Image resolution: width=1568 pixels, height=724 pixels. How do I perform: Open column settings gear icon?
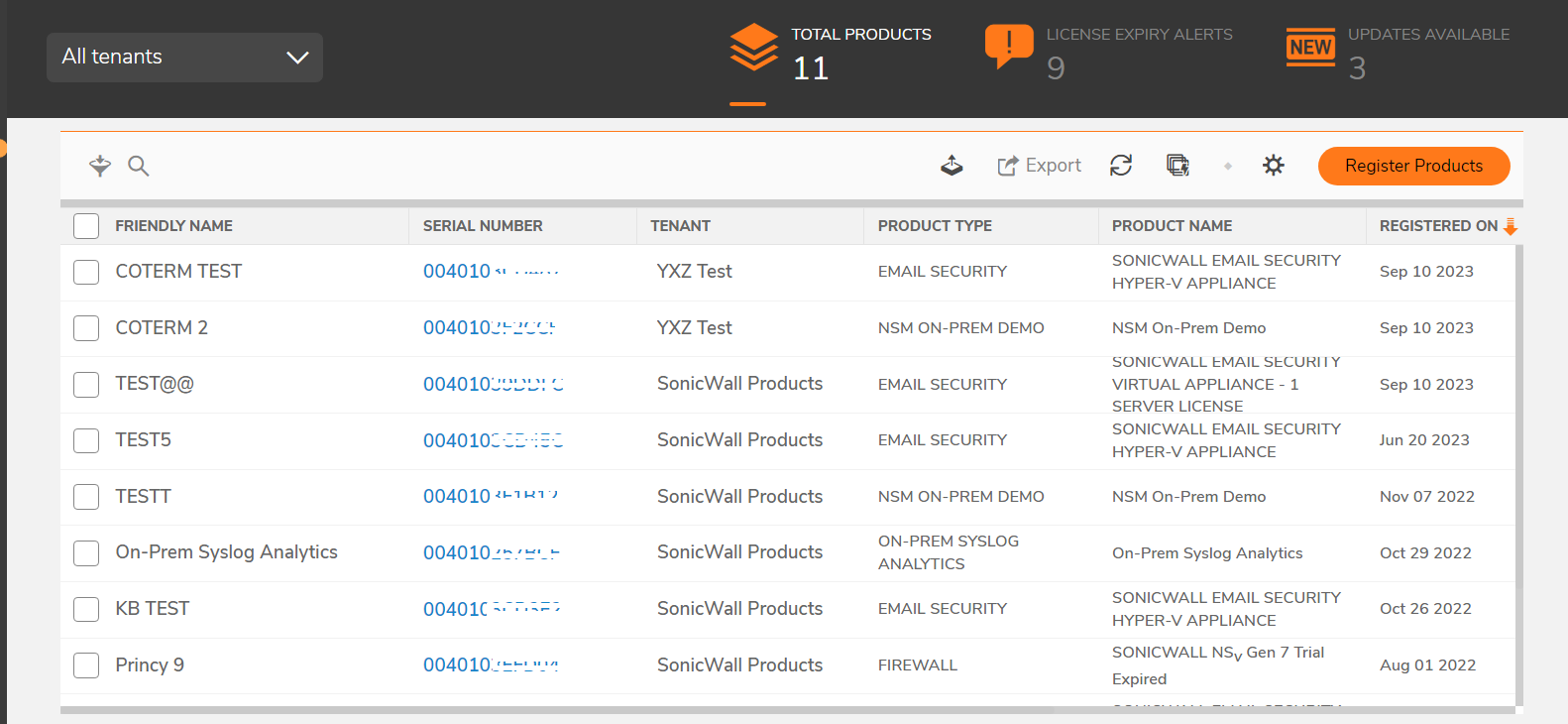1274,166
